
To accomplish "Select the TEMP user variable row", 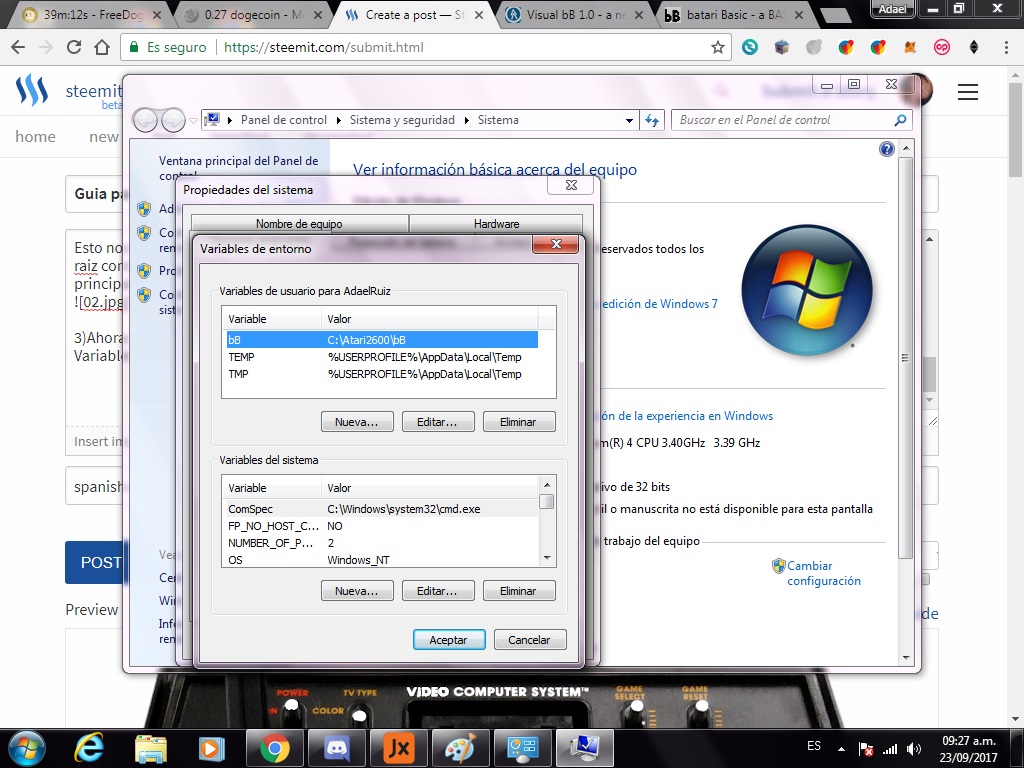I will [x=381, y=357].
